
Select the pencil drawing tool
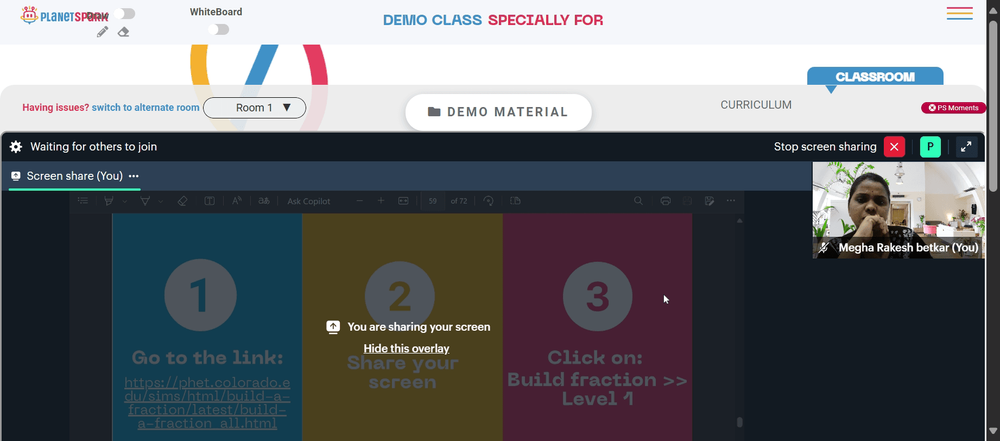point(103,32)
